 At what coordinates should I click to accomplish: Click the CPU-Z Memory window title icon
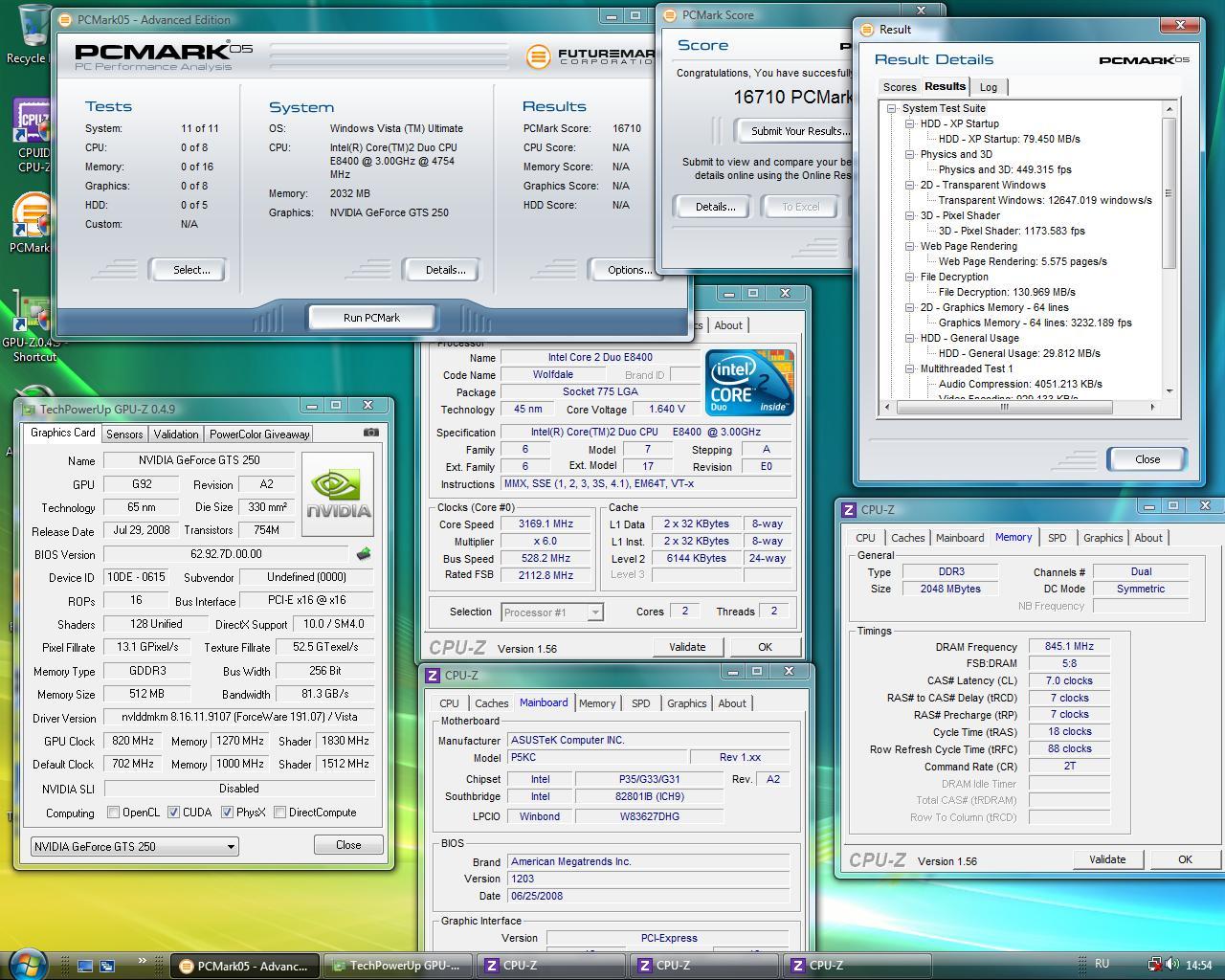[x=849, y=510]
